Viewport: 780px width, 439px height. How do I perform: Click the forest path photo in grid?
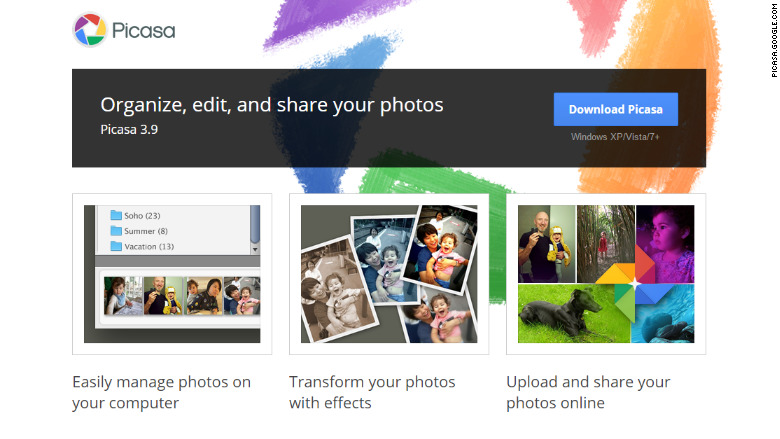605,238
